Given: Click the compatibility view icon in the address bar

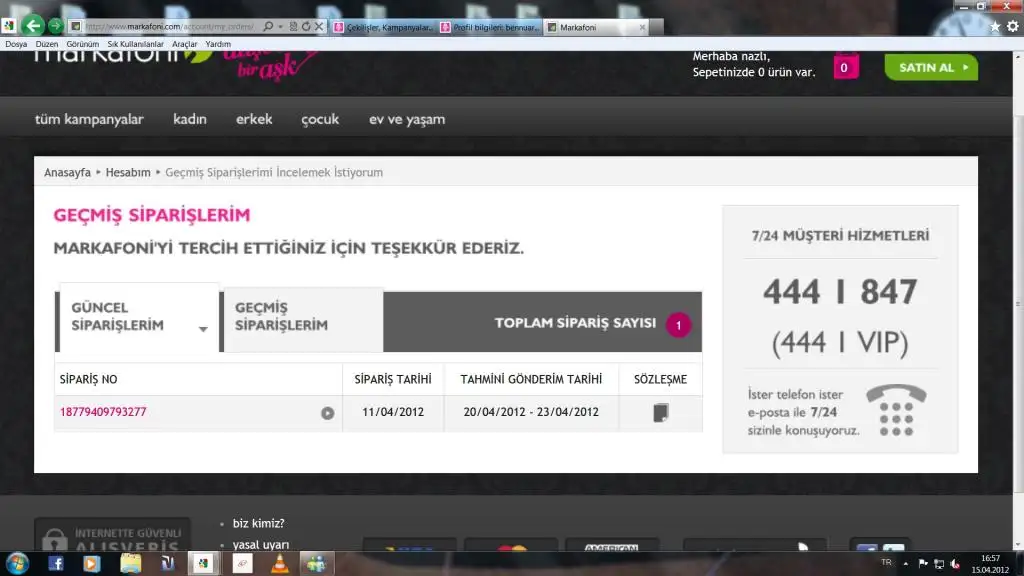Looking at the screenshot, I should (x=293, y=27).
